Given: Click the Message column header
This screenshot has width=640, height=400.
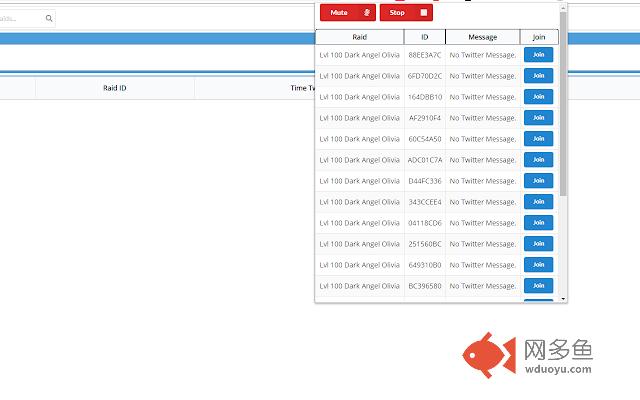Looking at the screenshot, I should click(x=482, y=37).
